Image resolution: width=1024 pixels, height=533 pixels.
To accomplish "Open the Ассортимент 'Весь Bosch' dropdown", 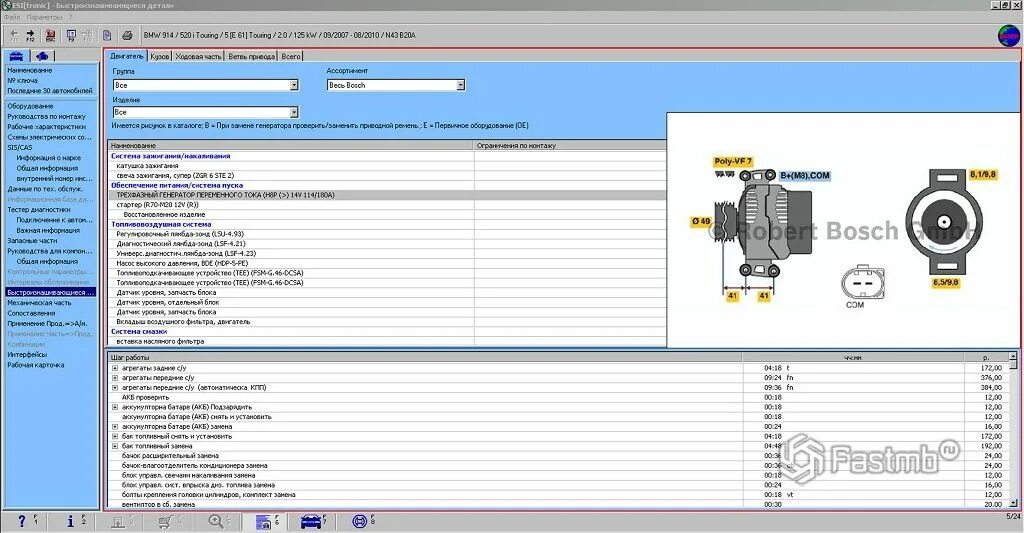I will coord(460,85).
